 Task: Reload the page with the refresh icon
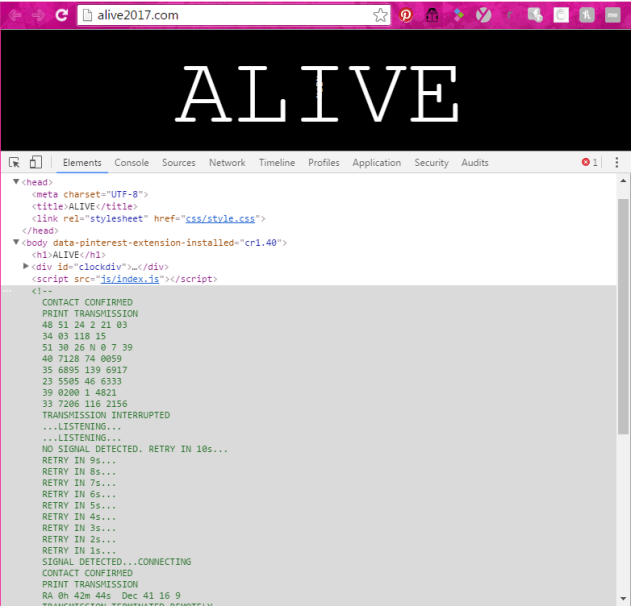62,15
